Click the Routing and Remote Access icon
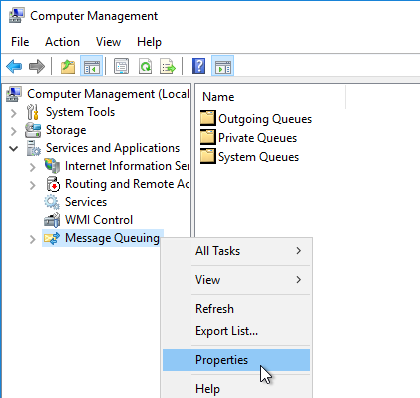The height and width of the screenshot is (398, 420). click(x=53, y=184)
